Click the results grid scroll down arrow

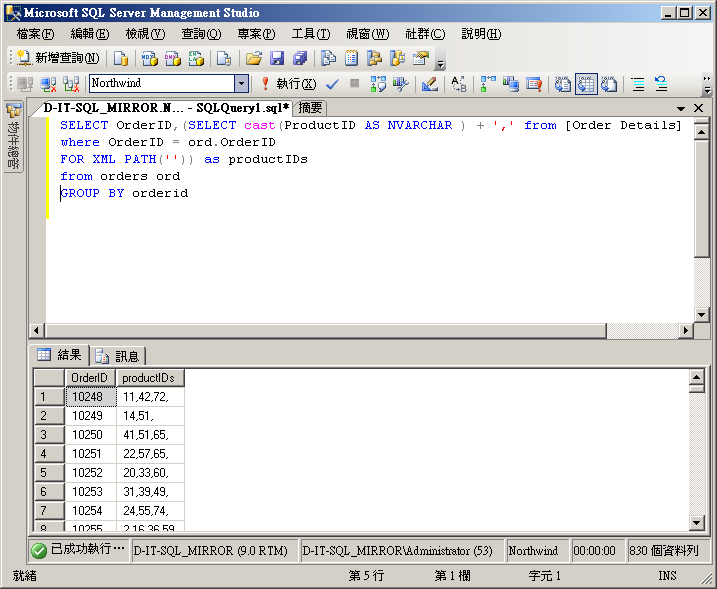tap(696, 523)
